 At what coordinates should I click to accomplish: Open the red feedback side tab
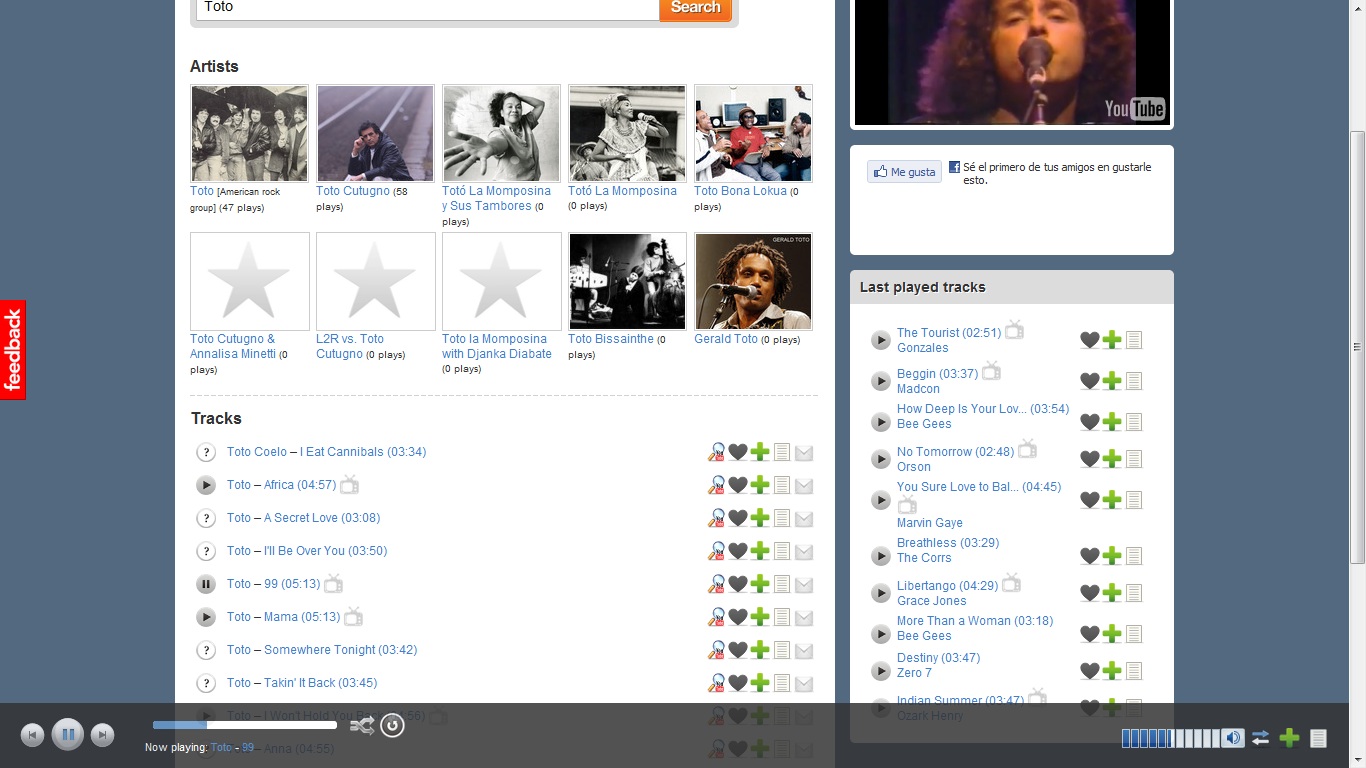click(x=13, y=350)
